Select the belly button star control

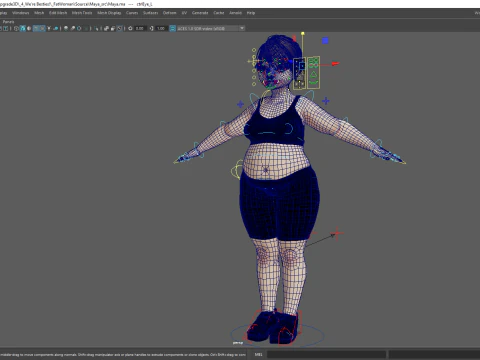click(266, 170)
